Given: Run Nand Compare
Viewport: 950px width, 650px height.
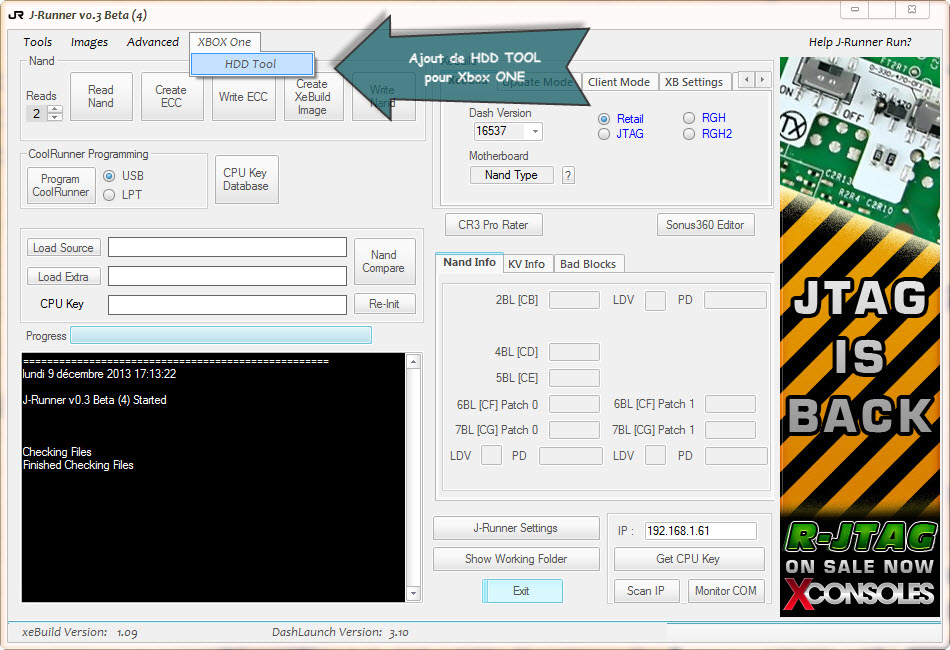Looking at the screenshot, I should coord(384,261).
